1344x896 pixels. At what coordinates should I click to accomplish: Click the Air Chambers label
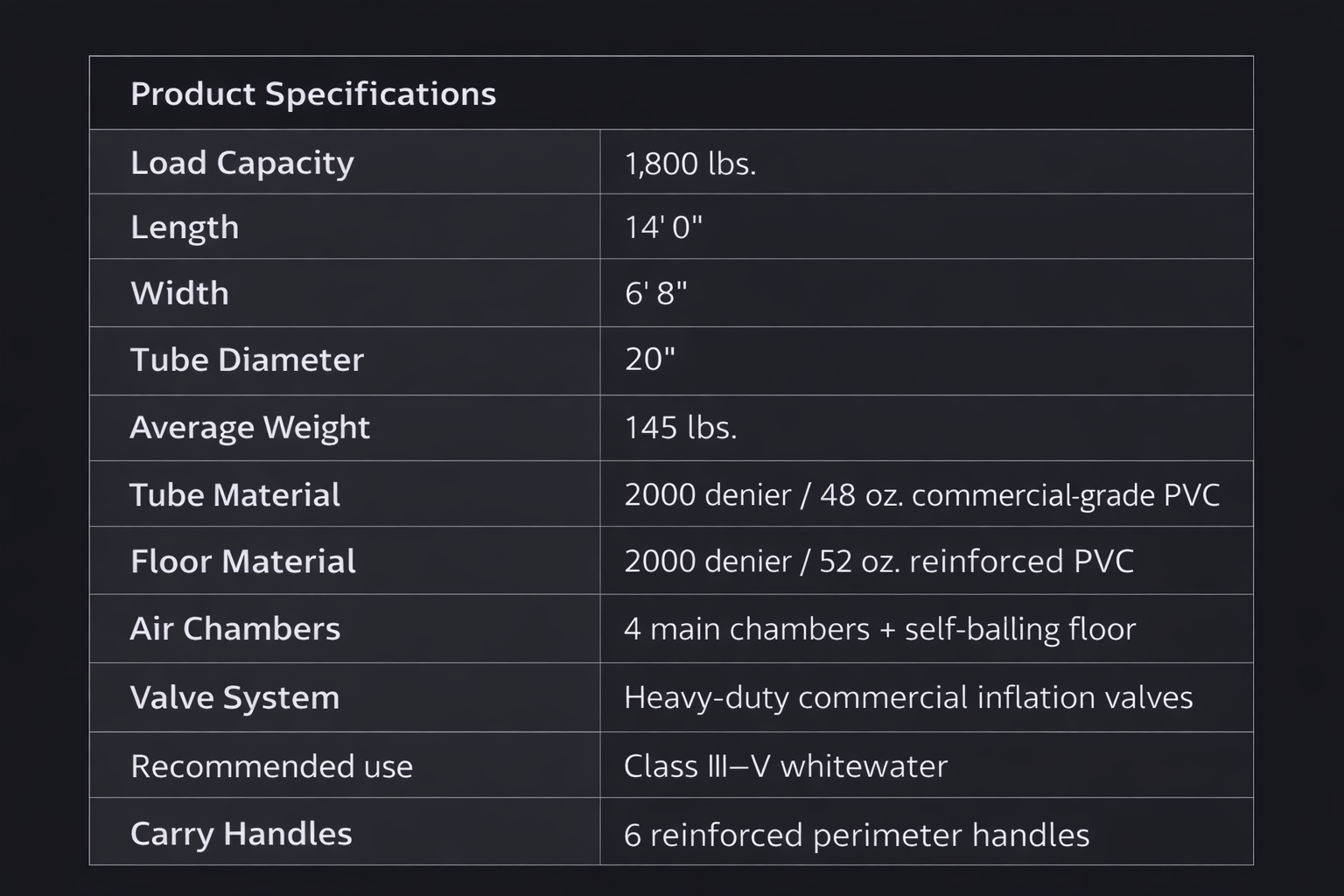[x=234, y=629]
